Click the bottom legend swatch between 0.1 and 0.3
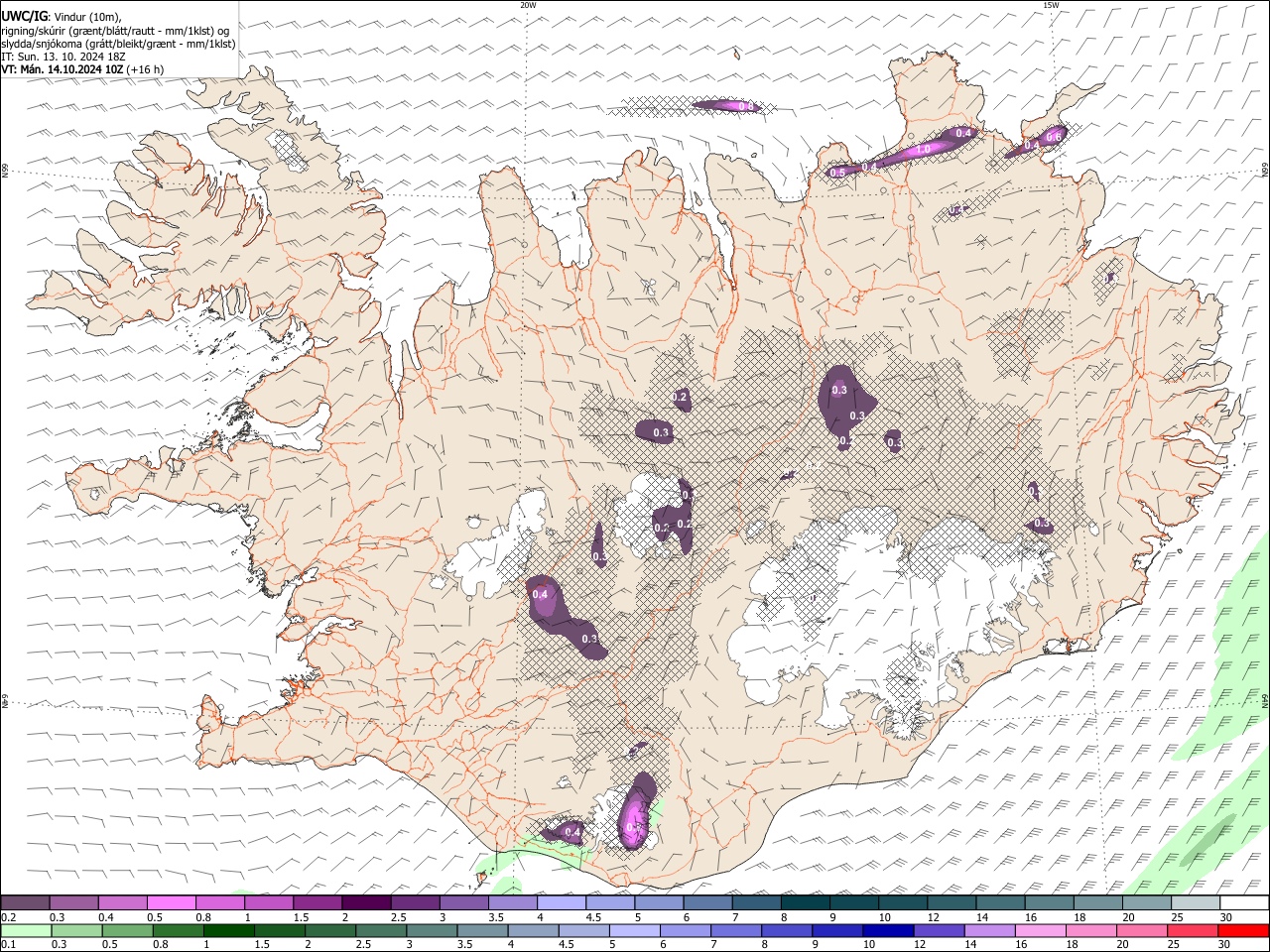 (x=26, y=931)
